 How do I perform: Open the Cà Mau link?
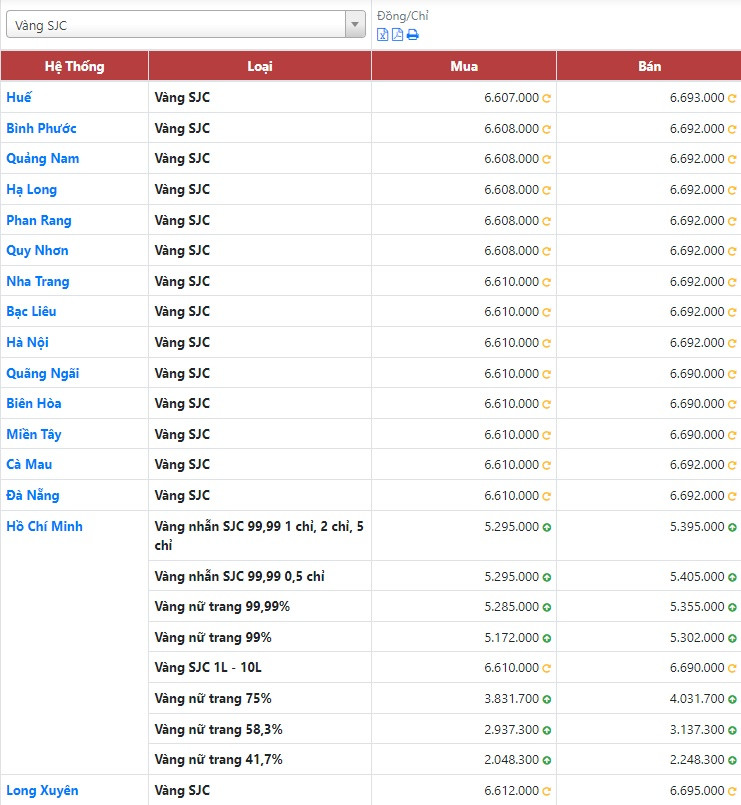pyautogui.click(x=29, y=465)
